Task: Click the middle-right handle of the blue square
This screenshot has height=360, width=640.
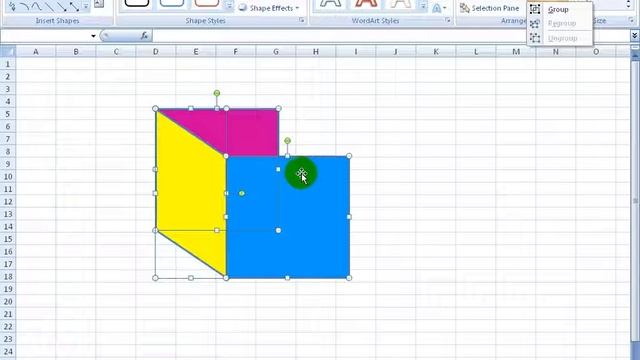Action: tap(349, 217)
